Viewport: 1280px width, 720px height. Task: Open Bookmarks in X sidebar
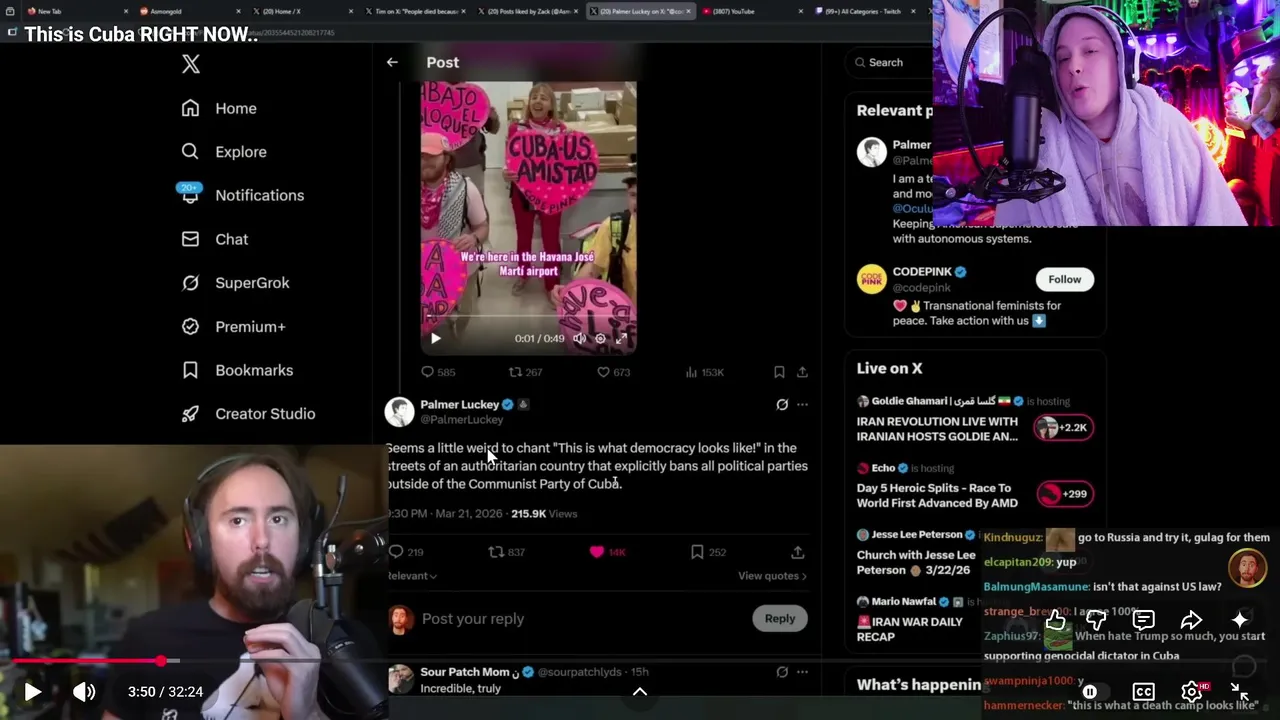pos(237,370)
